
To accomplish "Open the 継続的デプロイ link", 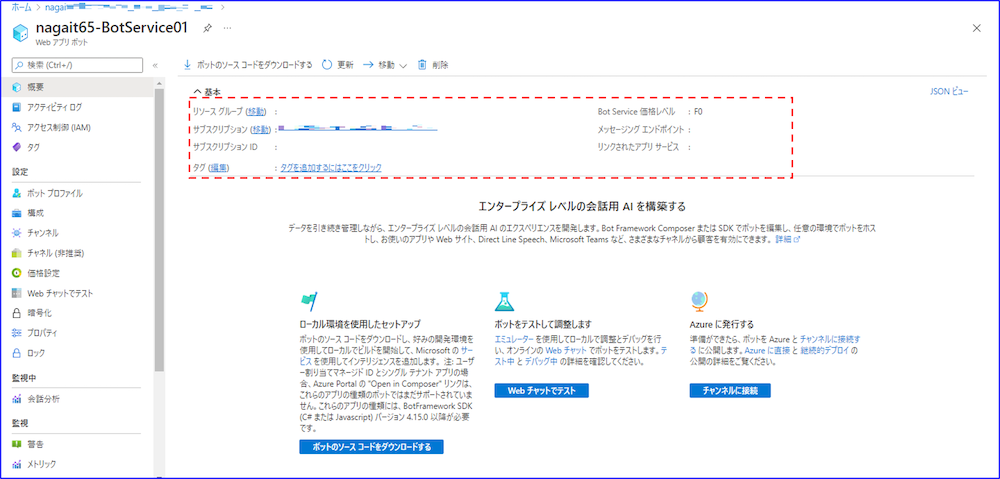I will [826, 351].
